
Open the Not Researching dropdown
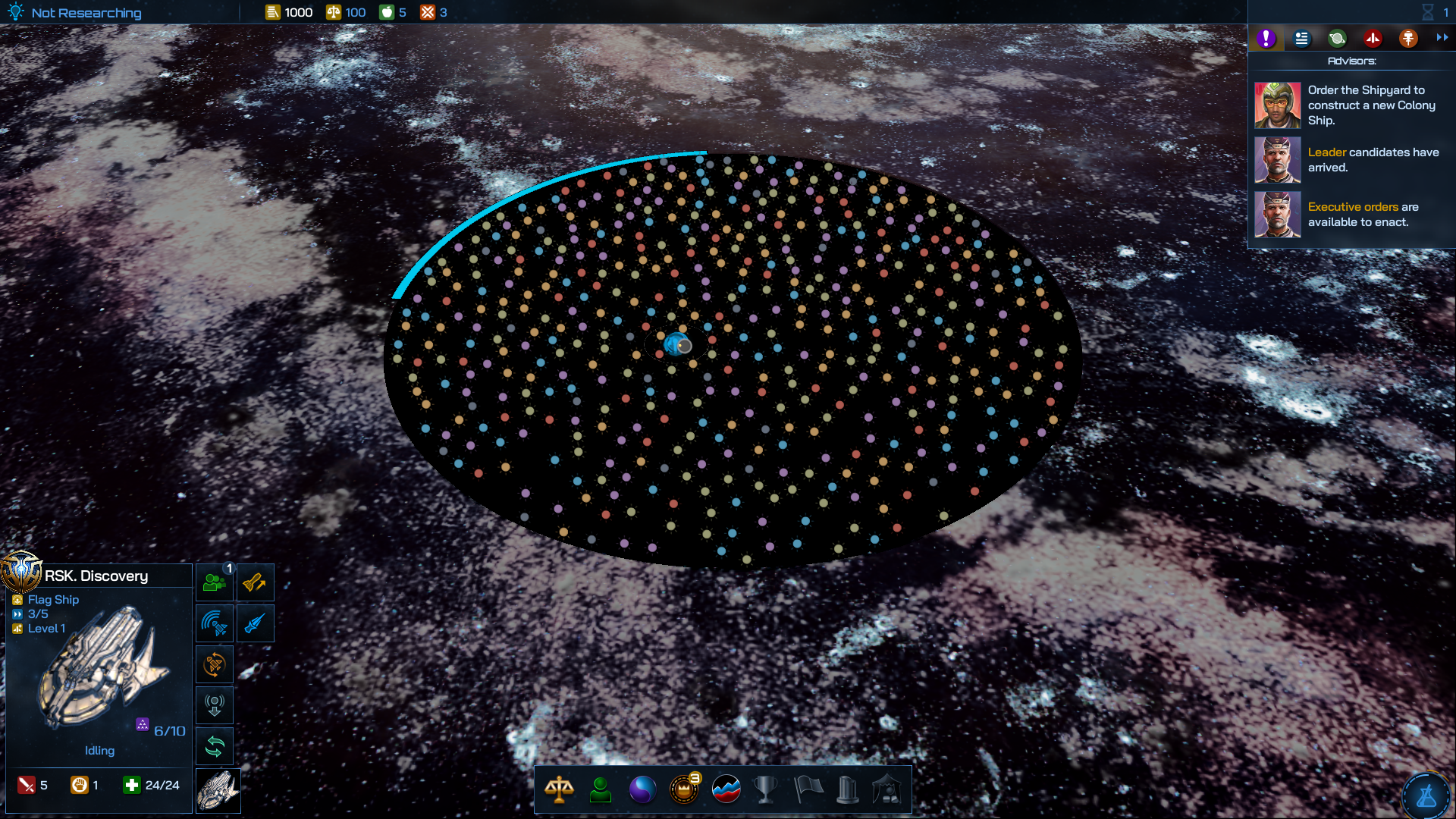click(86, 13)
